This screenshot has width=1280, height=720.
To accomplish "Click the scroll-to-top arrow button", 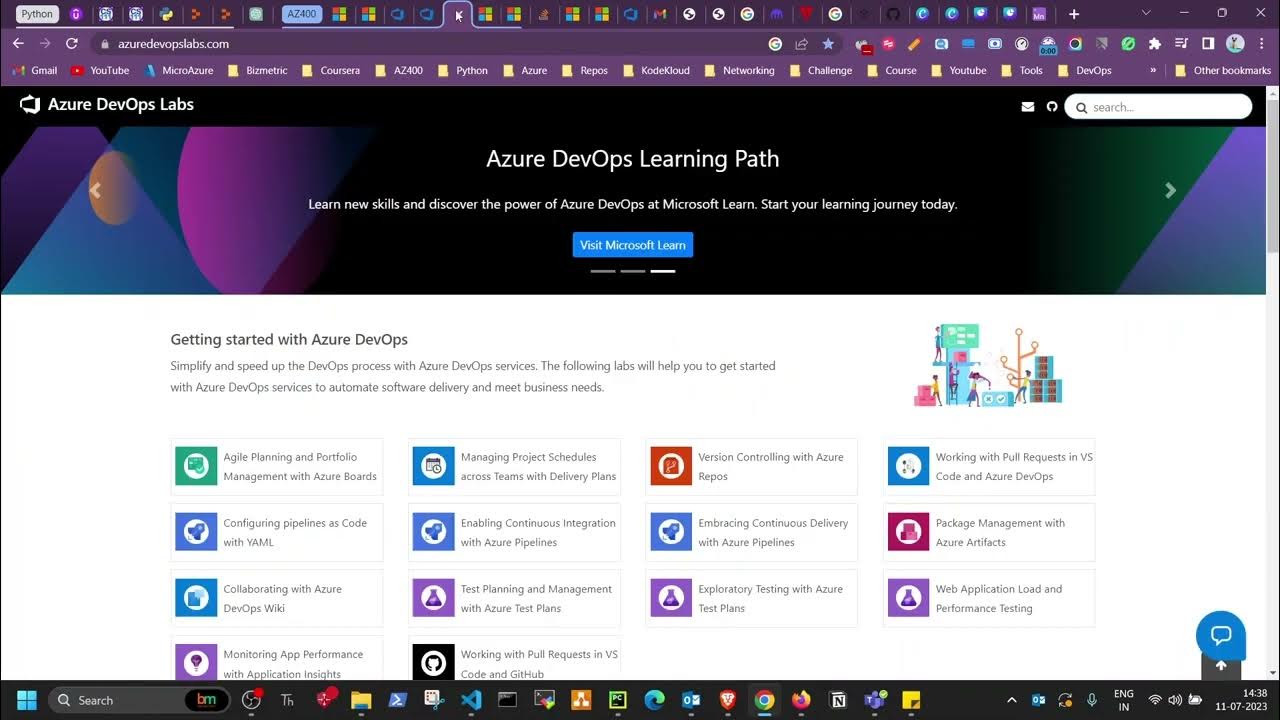I will point(1221,666).
